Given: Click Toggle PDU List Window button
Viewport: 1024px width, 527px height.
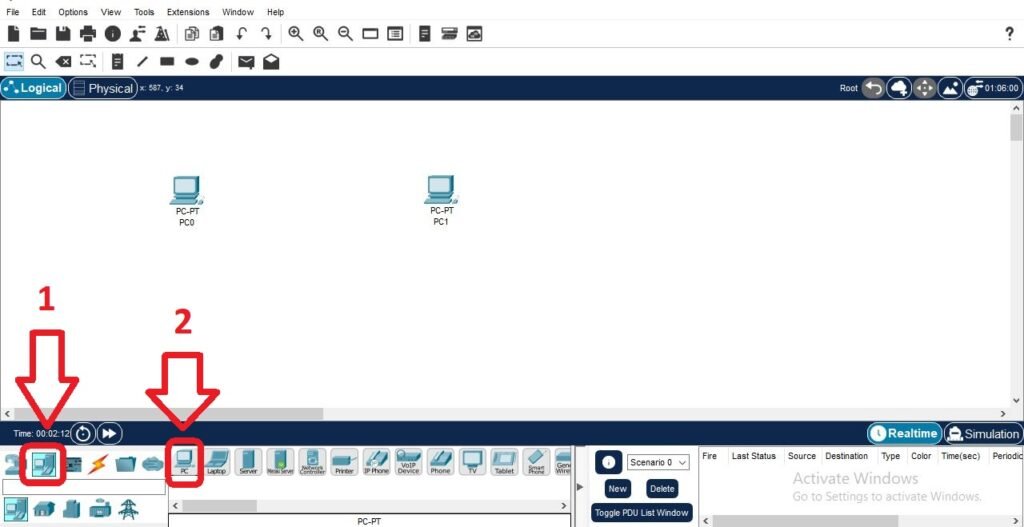Looking at the screenshot, I should 640,513.
